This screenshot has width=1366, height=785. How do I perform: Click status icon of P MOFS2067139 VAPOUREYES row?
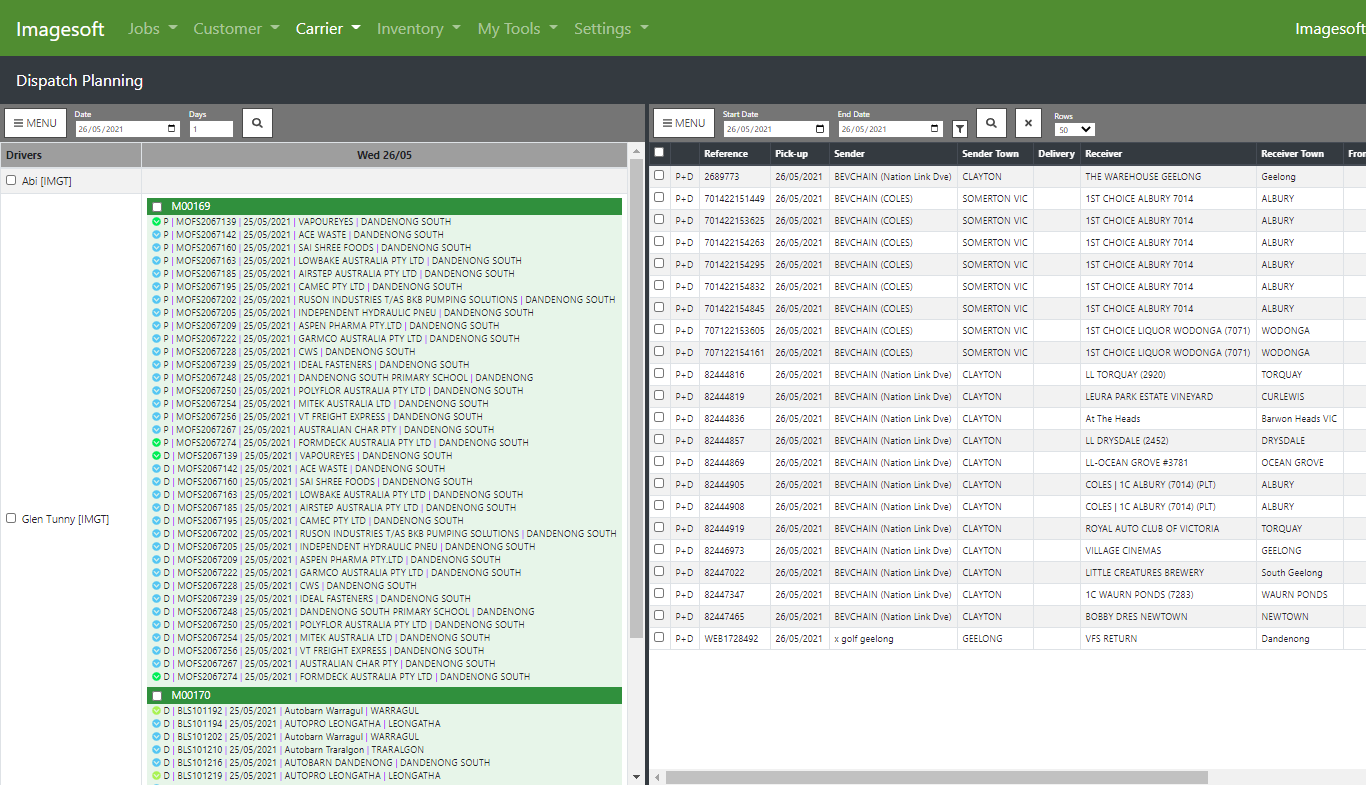[157, 221]
